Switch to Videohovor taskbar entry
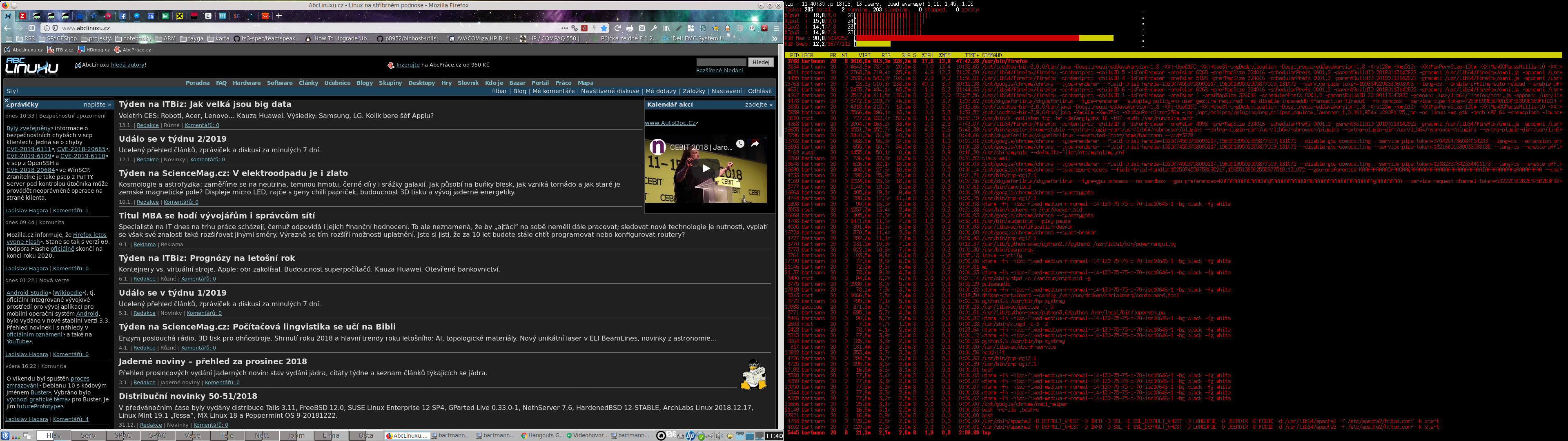The height and width of the screenshot is (441, 1568). click(x=588, y=436)
